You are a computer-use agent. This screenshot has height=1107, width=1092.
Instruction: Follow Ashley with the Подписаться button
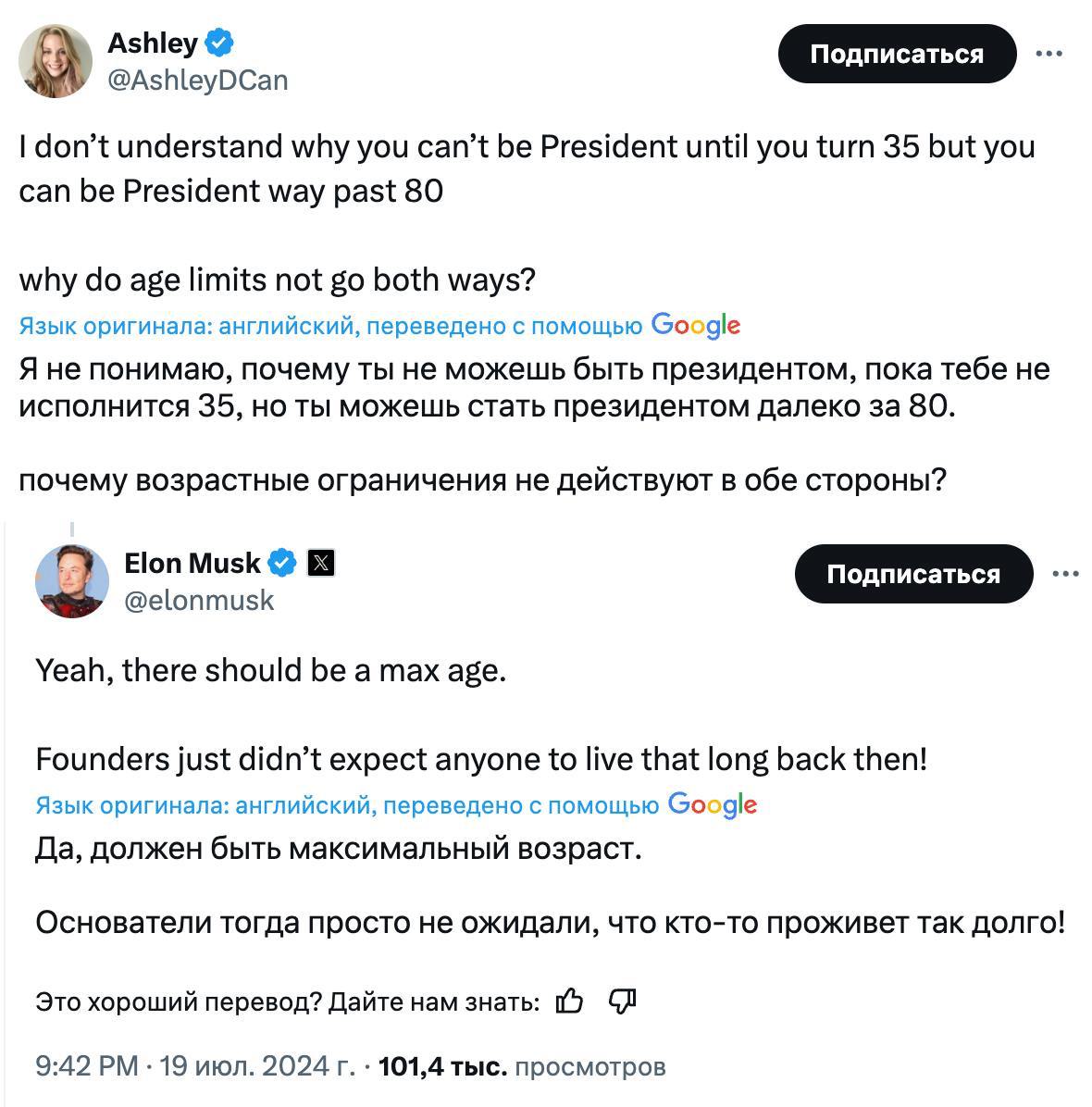(x=897, y=54)
